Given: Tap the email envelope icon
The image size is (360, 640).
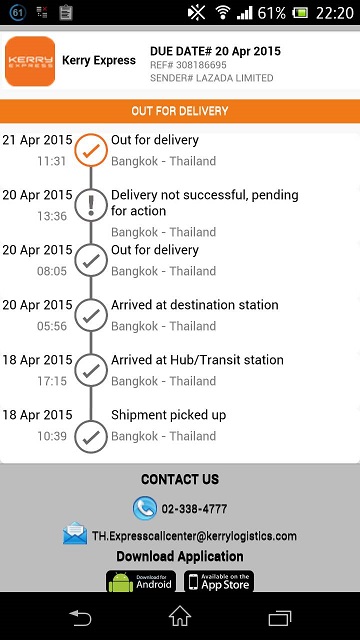Looking at the screenshot, I should [75, 533].
